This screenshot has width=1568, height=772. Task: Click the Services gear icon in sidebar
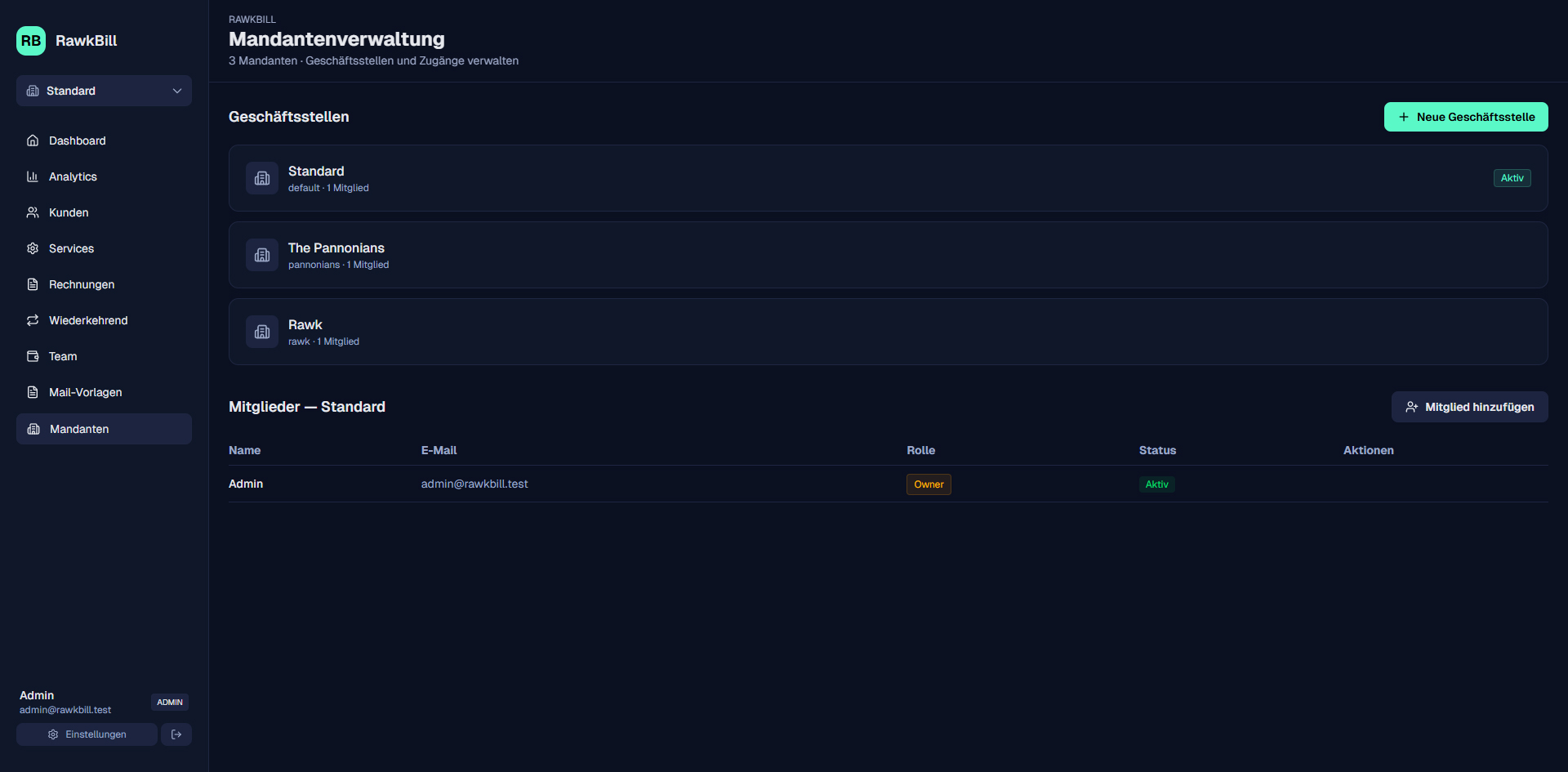[x=33, y=248]
